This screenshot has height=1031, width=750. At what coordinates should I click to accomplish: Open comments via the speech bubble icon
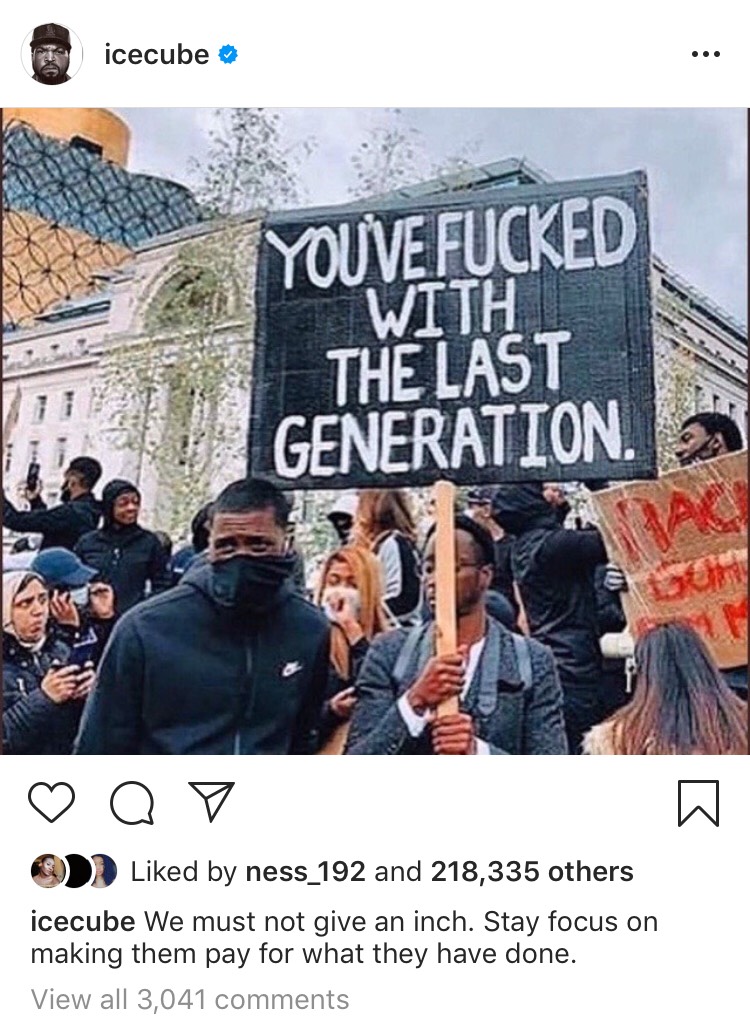click(x=132, y=803)
